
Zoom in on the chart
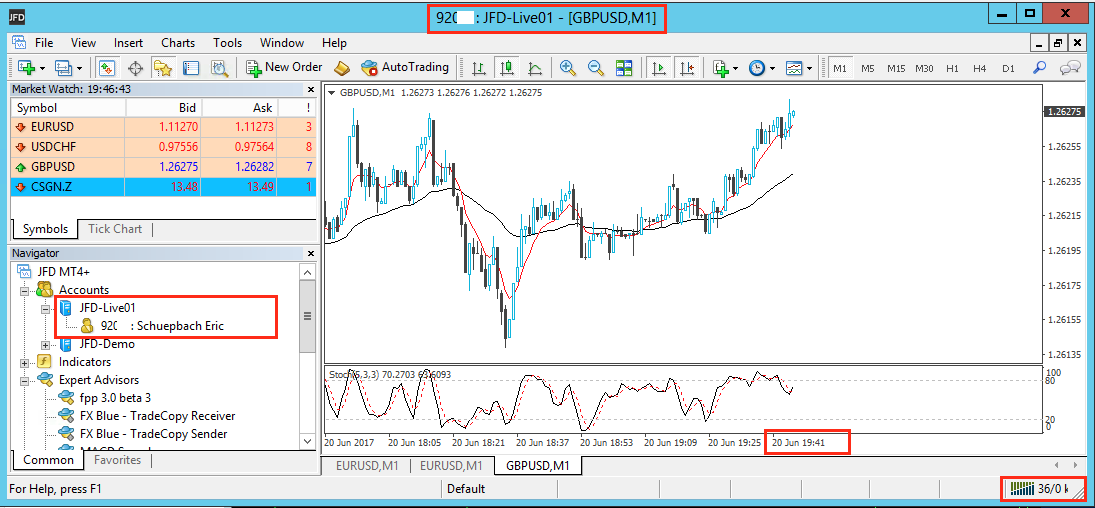[568, 67]
